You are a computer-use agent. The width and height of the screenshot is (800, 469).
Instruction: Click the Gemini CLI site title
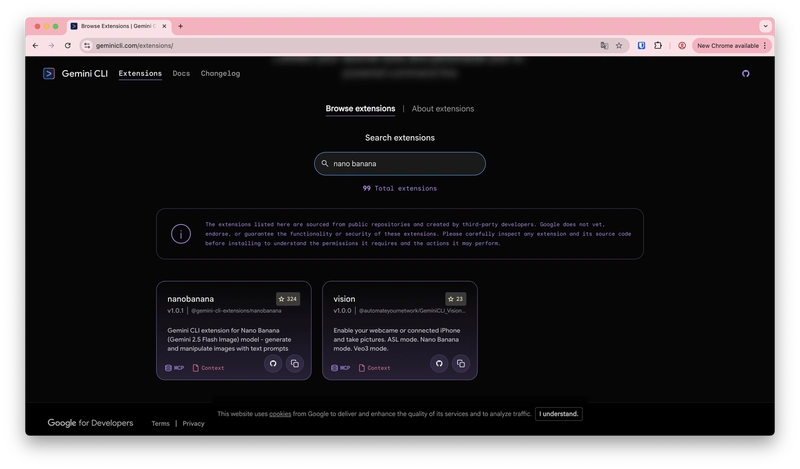click(x=85, y=73)
